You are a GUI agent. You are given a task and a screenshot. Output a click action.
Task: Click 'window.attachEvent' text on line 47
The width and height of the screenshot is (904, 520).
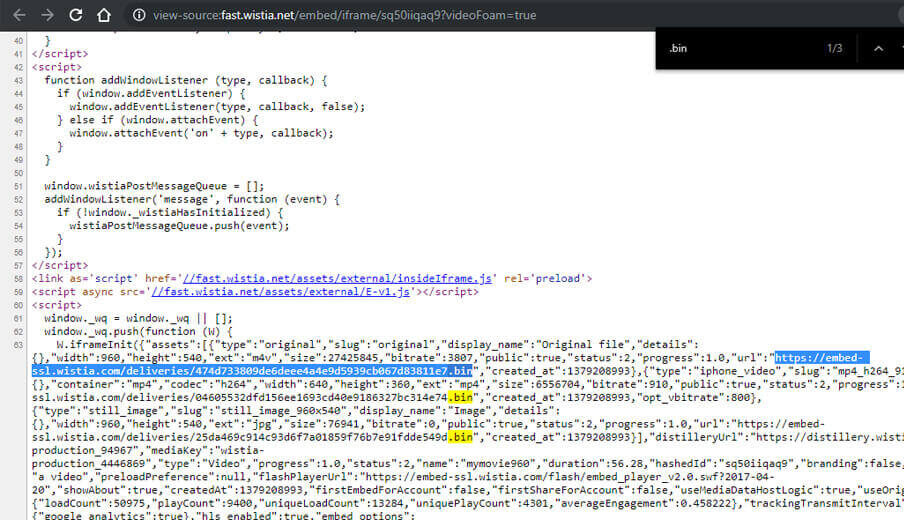pyautogui.click(x=126, y=133)
